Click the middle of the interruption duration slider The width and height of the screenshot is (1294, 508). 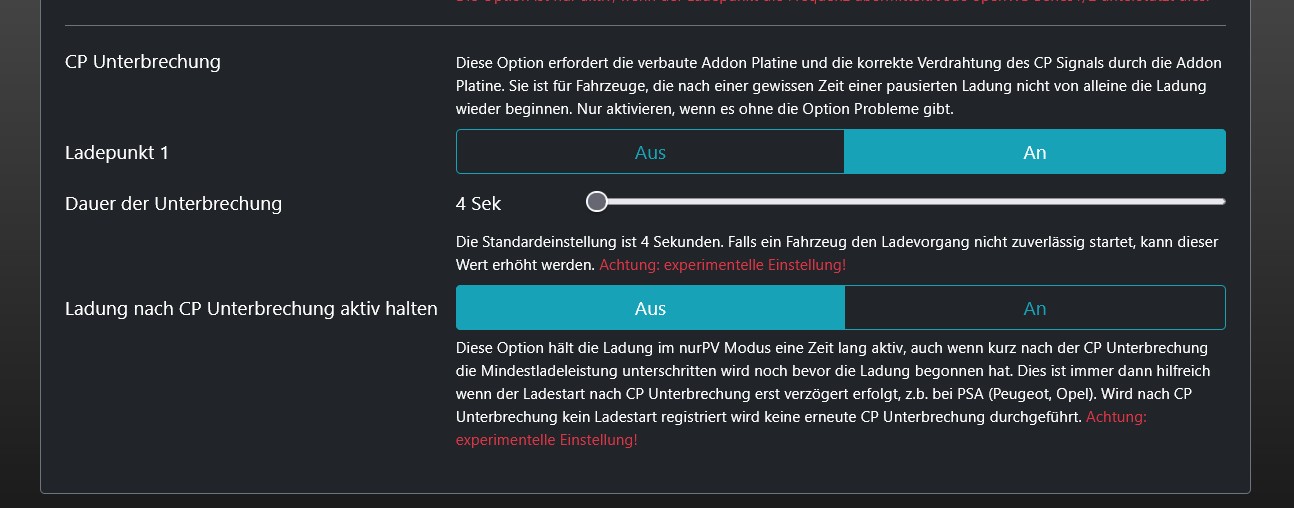910,202
